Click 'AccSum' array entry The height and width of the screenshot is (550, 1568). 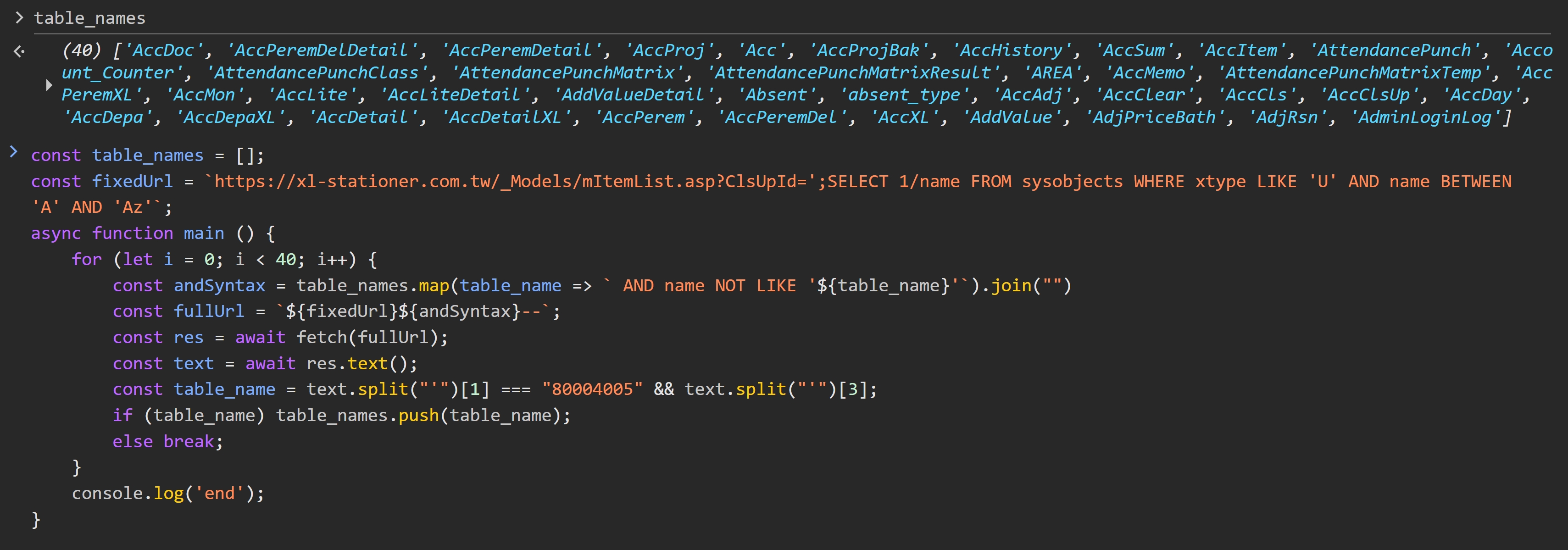point(1134,50)
